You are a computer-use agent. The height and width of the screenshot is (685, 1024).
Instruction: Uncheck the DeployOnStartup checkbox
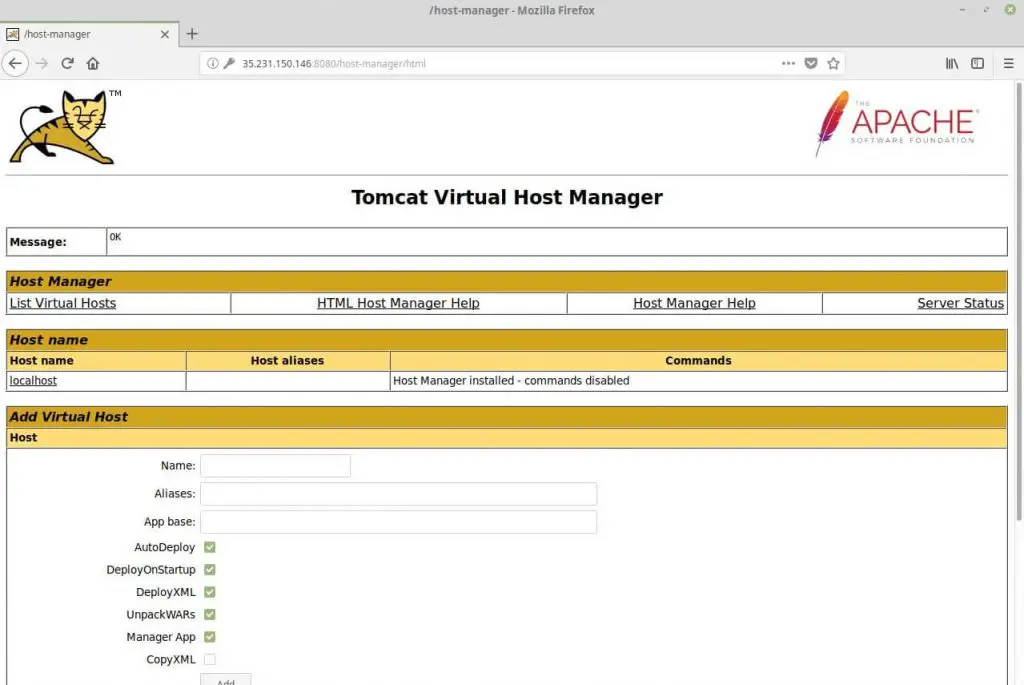(210, 569)
